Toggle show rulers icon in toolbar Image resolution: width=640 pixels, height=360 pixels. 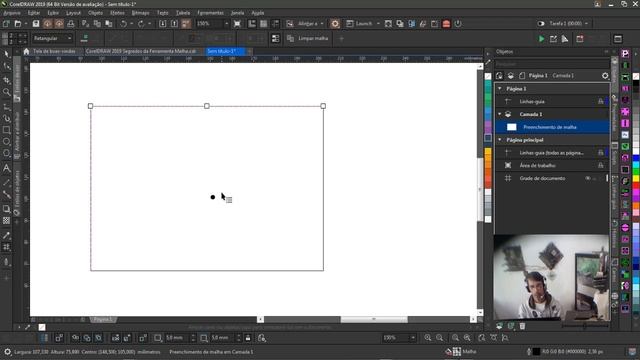252,24
